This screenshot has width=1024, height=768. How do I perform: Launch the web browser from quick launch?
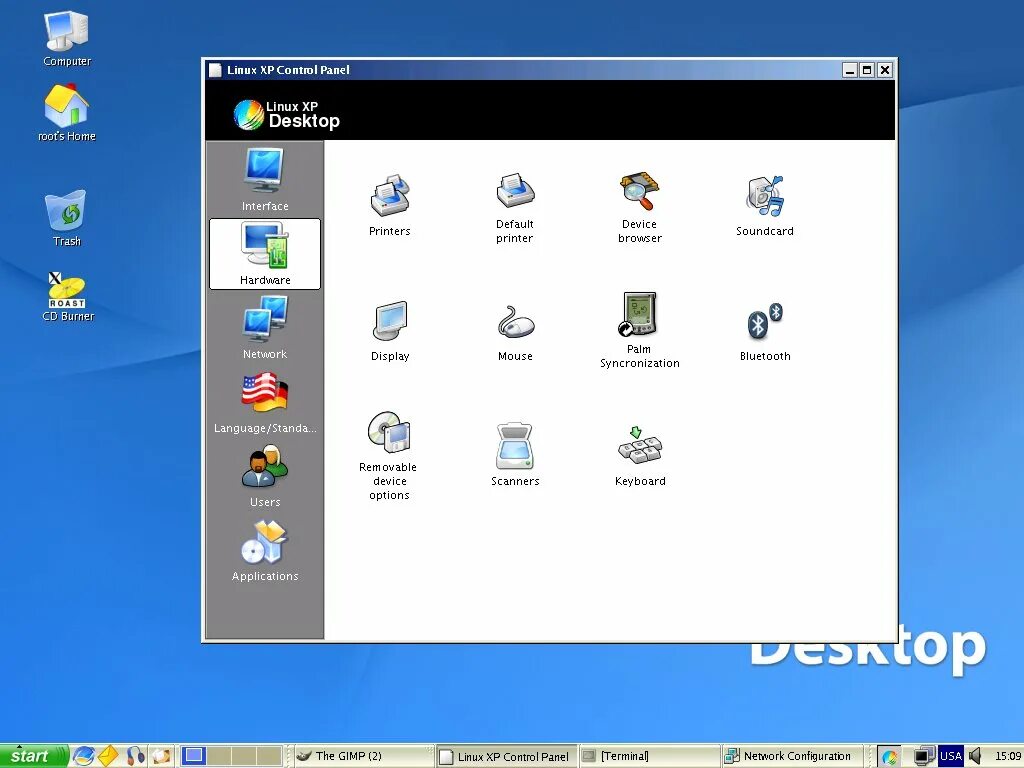84,756
